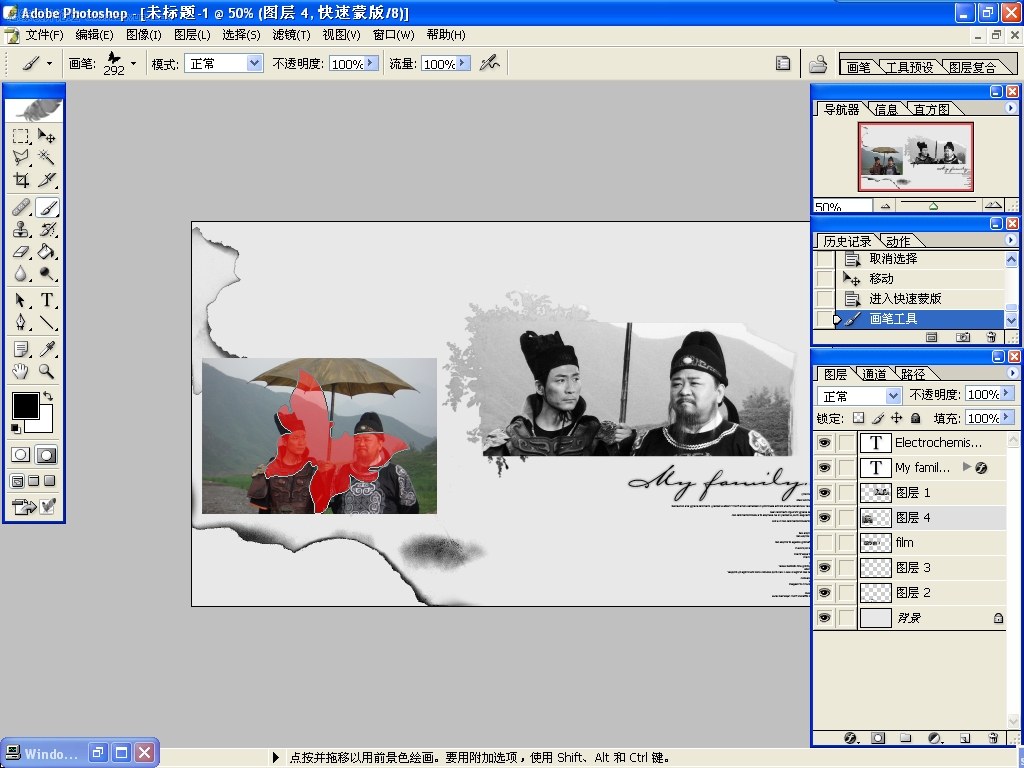
Task: Open the 填充 fill arrow
Action: pyautogui.click(x=1006, y=417)
